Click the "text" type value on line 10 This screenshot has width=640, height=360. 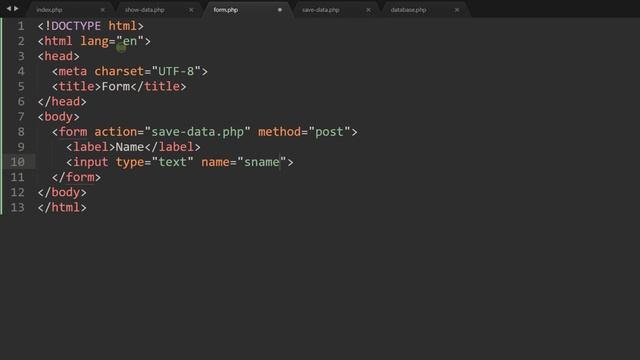pyautogui.click(x=172, y=162)
